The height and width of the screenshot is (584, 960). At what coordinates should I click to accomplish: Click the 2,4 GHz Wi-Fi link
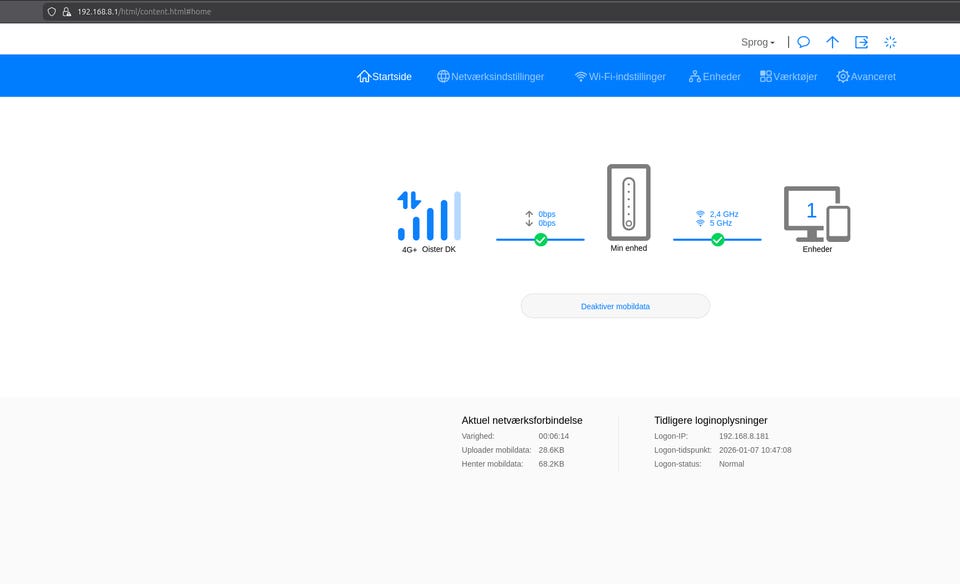(723, 214)
